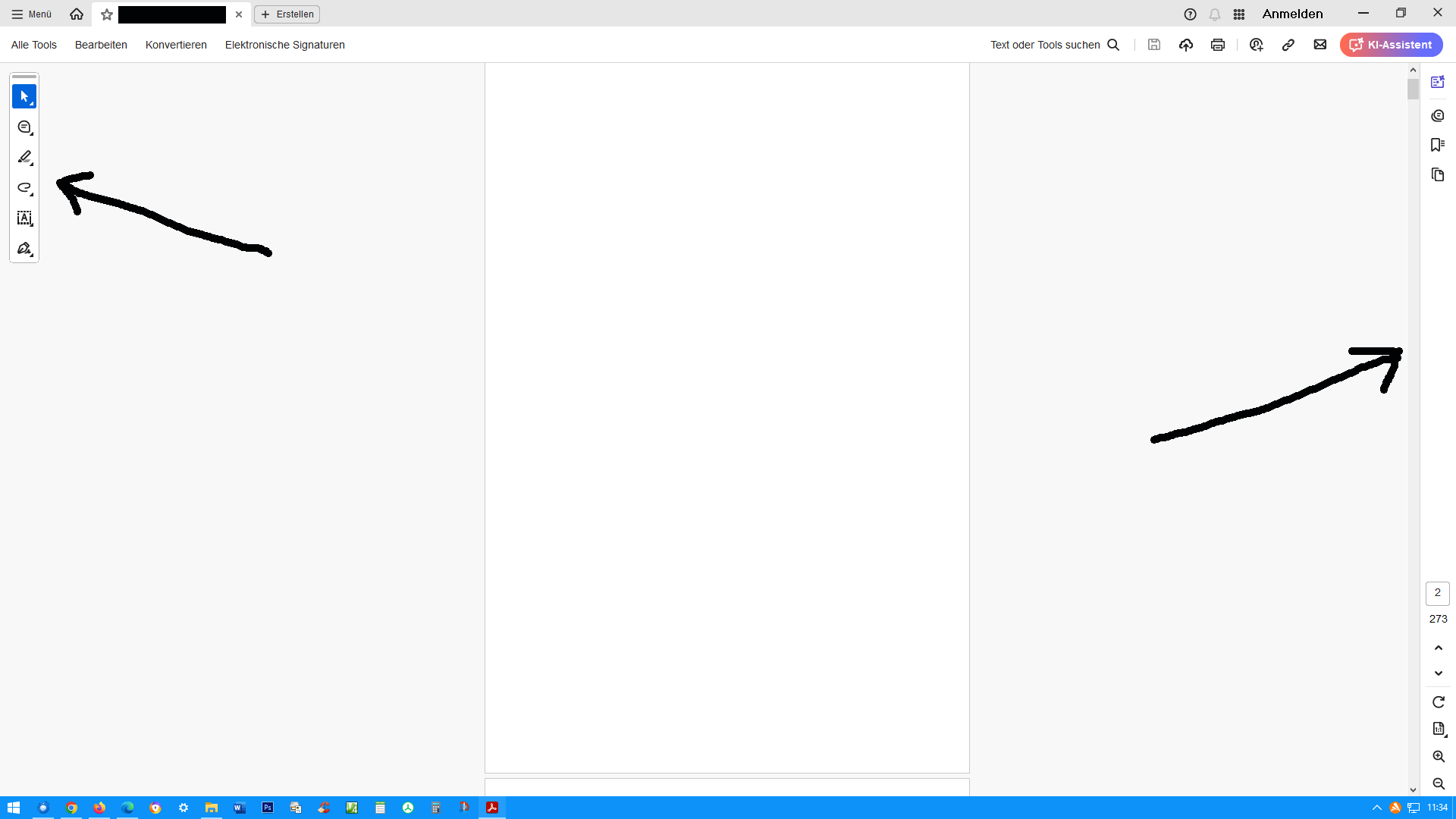Click the rotate page icon
Screen dimensions: 1456x819
pyautogui.click(x=1438, y=702)
